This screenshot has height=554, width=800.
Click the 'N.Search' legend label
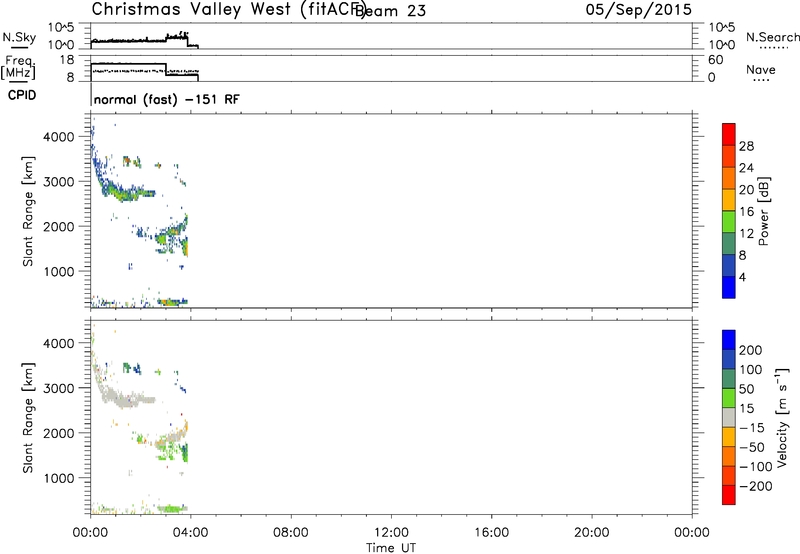click(772, 37)
